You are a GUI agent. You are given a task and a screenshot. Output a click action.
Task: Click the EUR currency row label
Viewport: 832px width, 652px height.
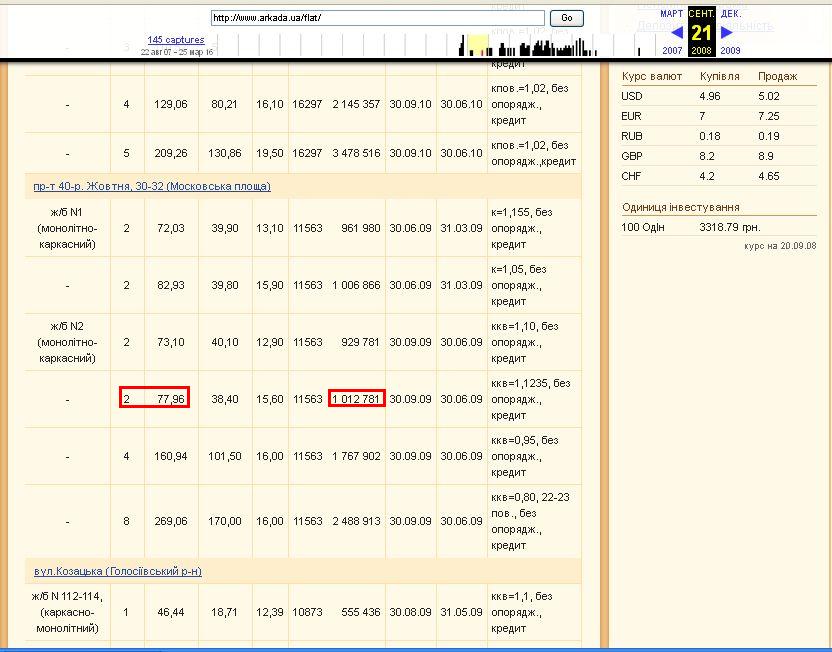pos(631,116)
